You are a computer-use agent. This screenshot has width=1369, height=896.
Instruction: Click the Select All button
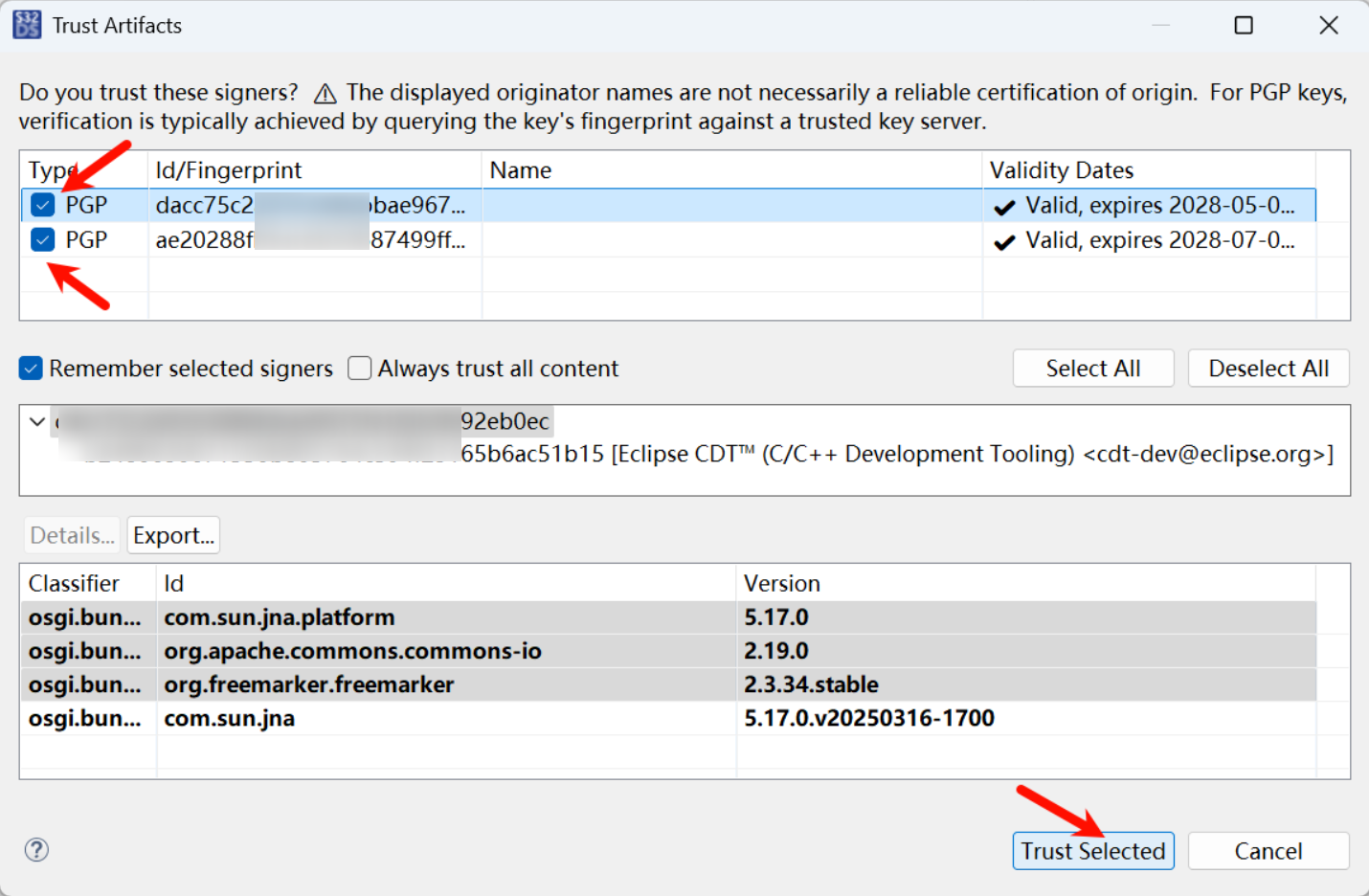tap(1093, 369)
